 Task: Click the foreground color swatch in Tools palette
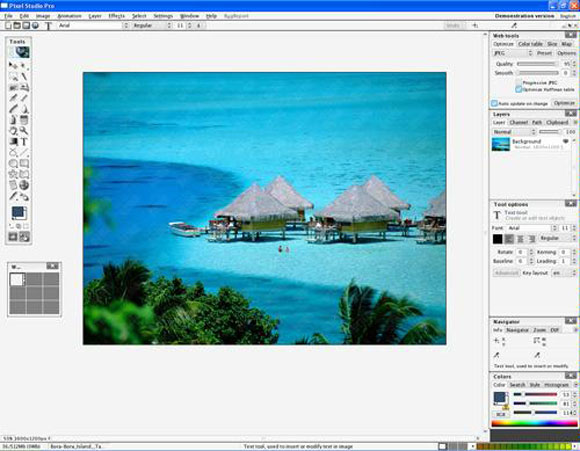(18, 212)
